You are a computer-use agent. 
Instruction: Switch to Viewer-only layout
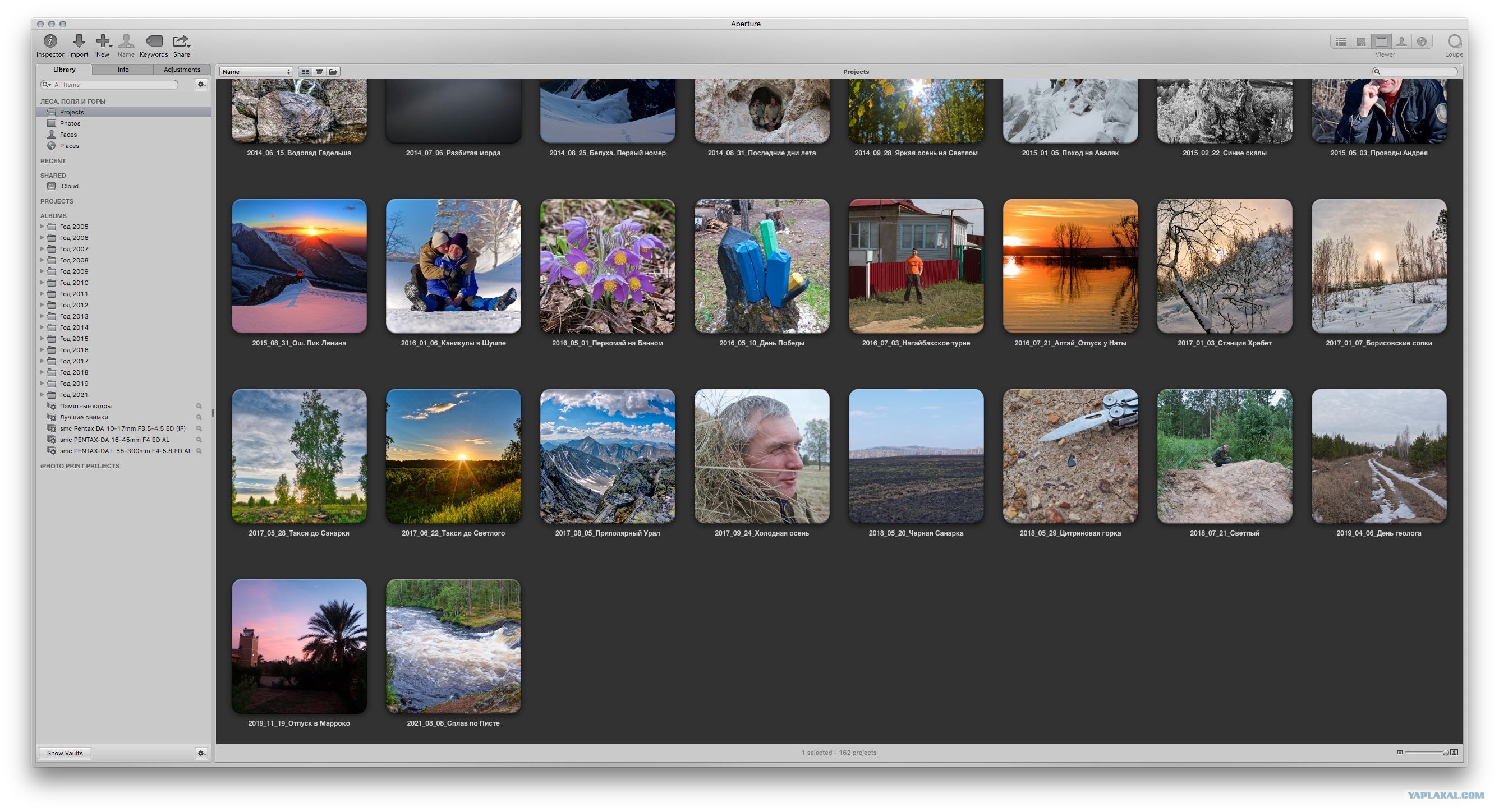click(x=1381, y=41)
